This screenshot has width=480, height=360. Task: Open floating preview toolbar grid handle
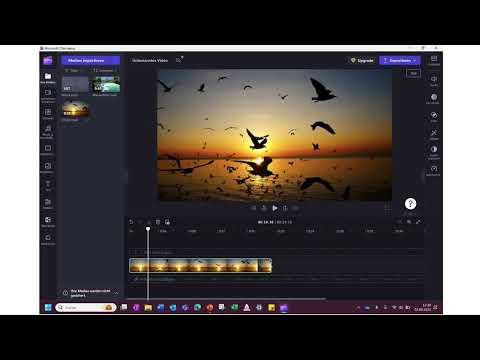click(387, 208)
